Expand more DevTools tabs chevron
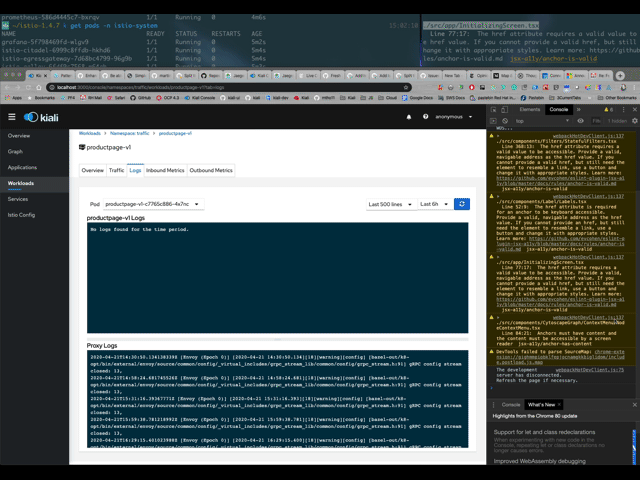 click(x=578, y=109)
